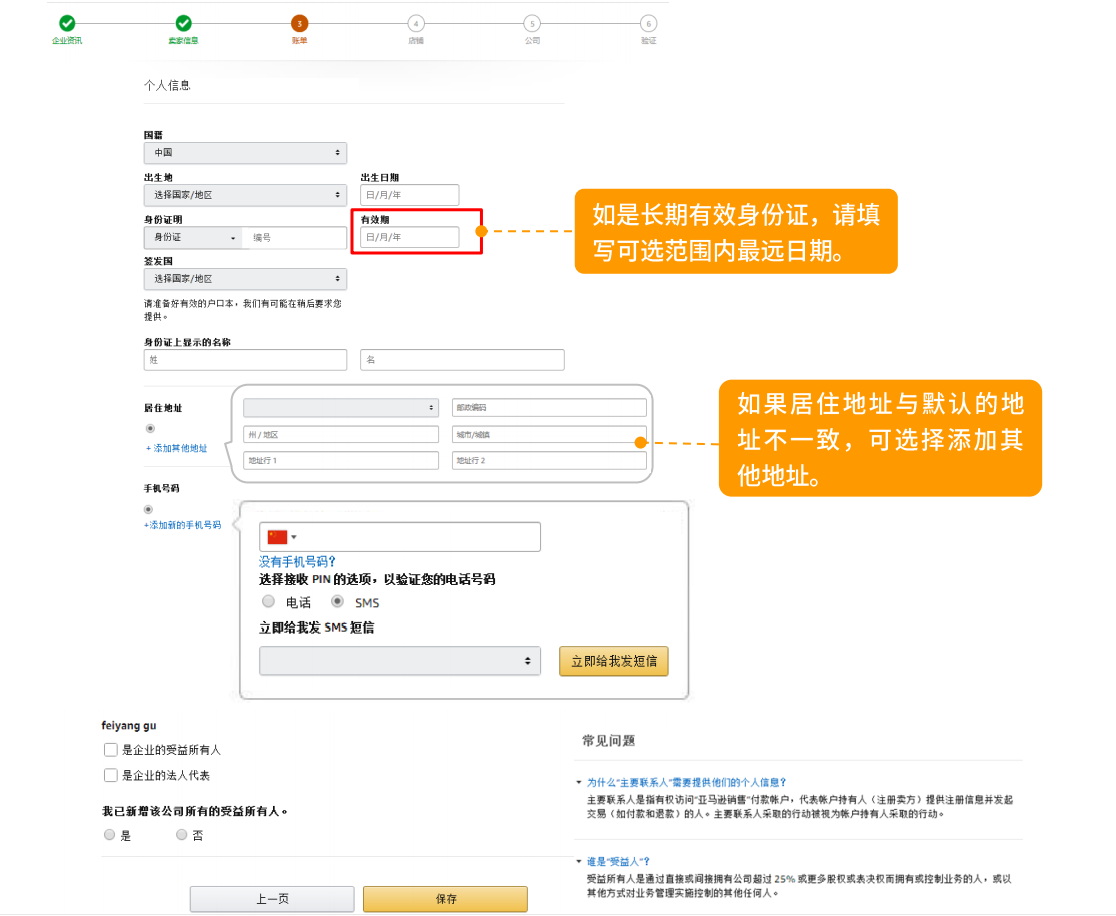Open the 身份证 ID type dropdown
Viewport: 1116px width, 916px height.
[193, 237]
